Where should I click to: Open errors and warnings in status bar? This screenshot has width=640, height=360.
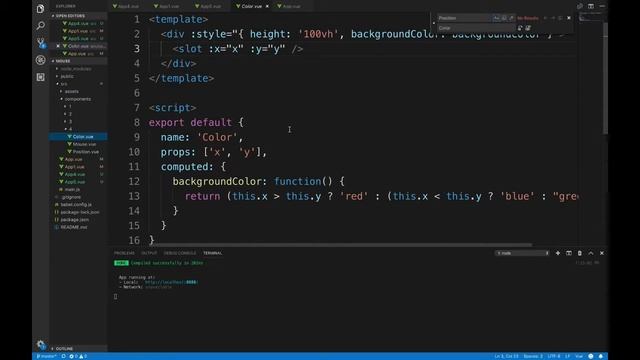pyautogui.click(x=78, y=356)
